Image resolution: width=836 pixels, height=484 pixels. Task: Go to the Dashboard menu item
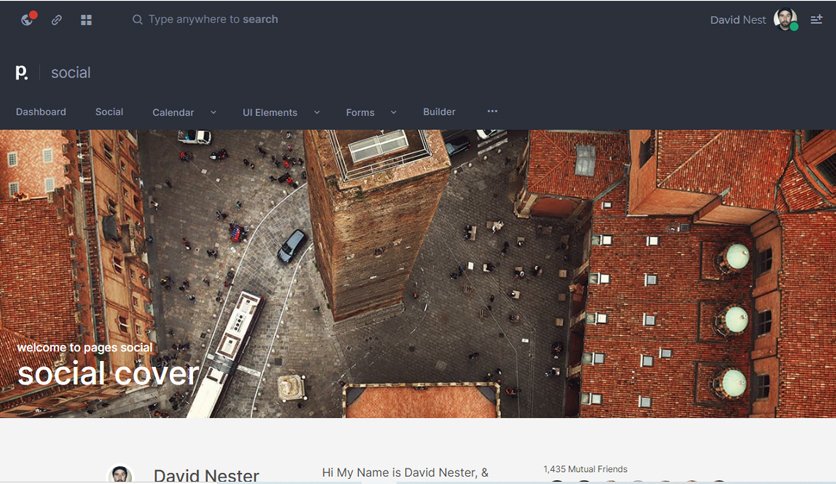pos(41,112)
